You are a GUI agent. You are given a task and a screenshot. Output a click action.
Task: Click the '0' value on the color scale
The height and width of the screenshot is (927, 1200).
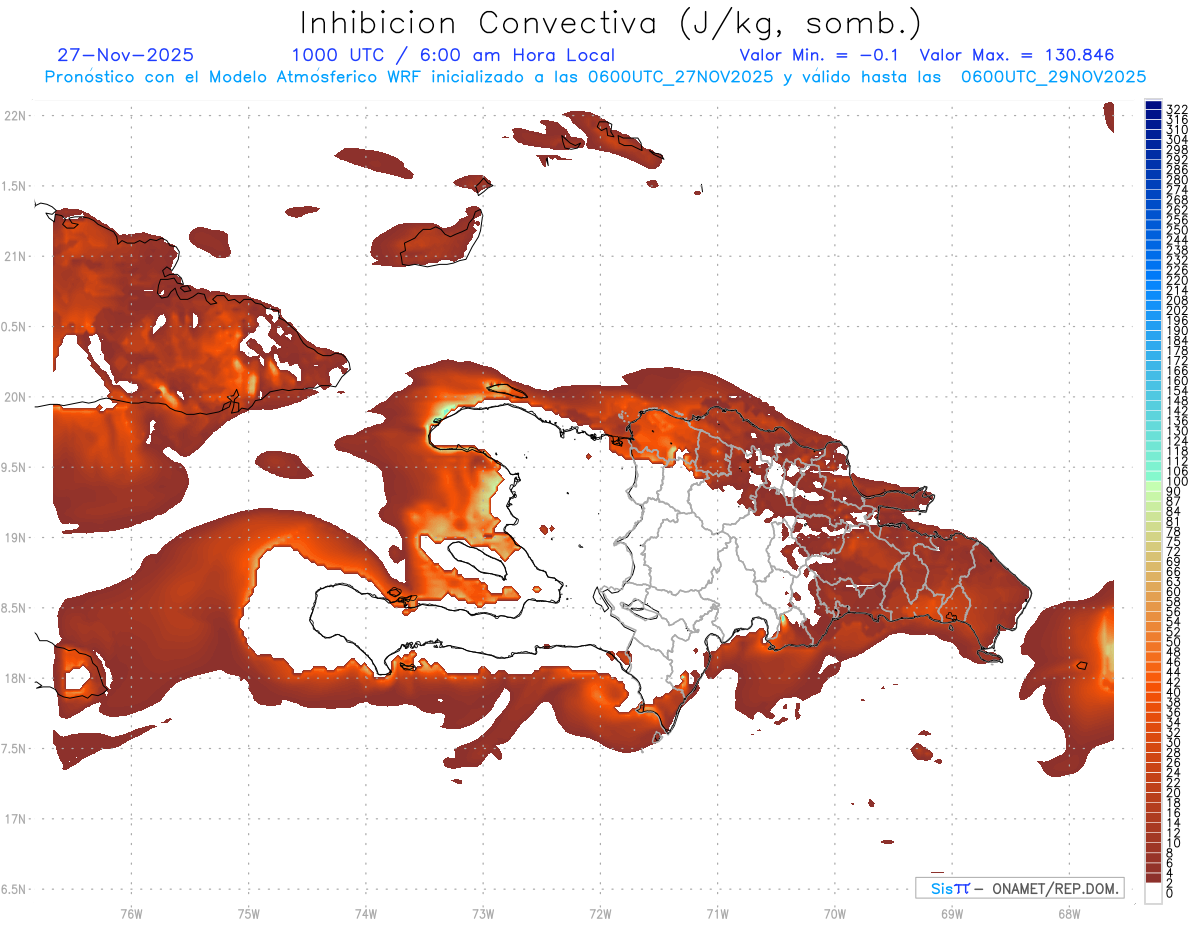point(1171,893)
